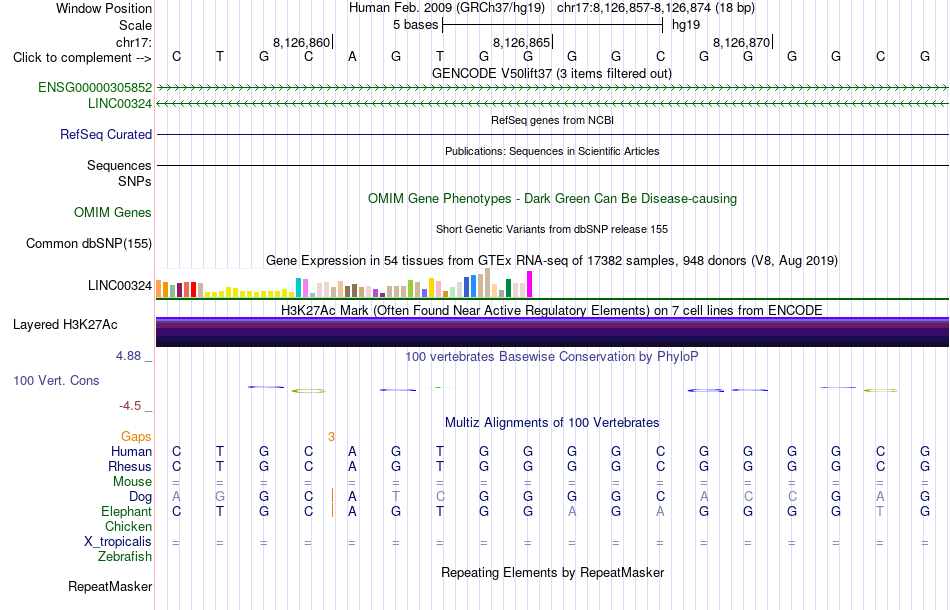Click the chr17: base position label
The height and width of the screenshot is (610, 950).
pos(134,42)
